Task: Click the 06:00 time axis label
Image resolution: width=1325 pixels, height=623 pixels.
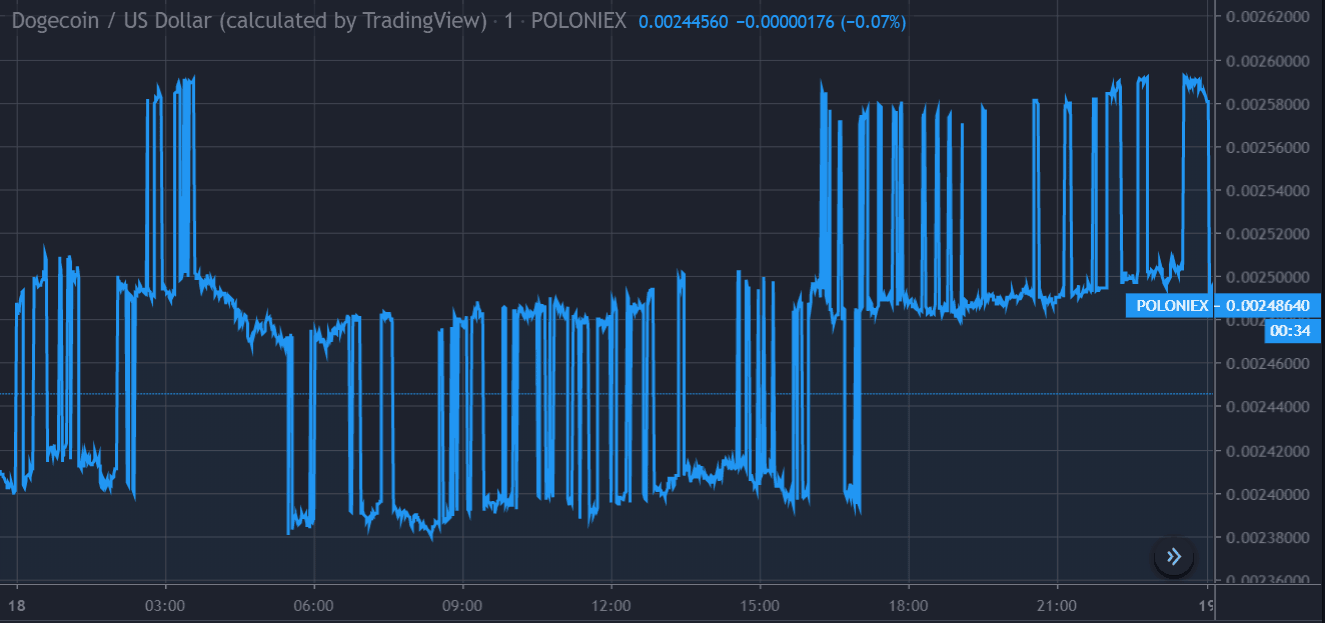Action: pyautogui.click(x=314, y=606)
